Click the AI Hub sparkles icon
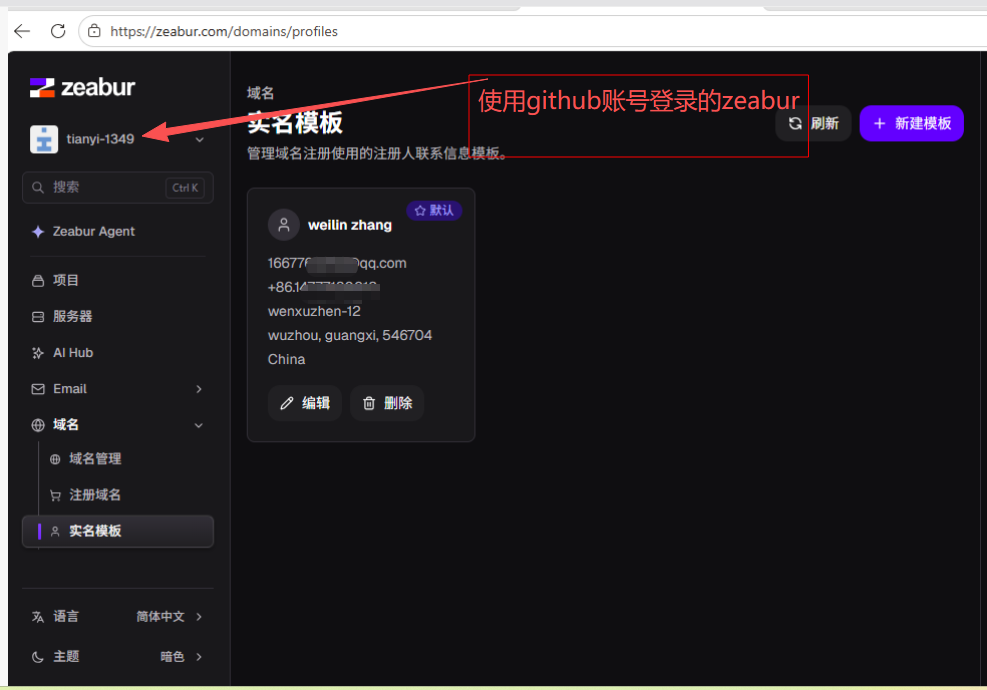 click(38, 353)
